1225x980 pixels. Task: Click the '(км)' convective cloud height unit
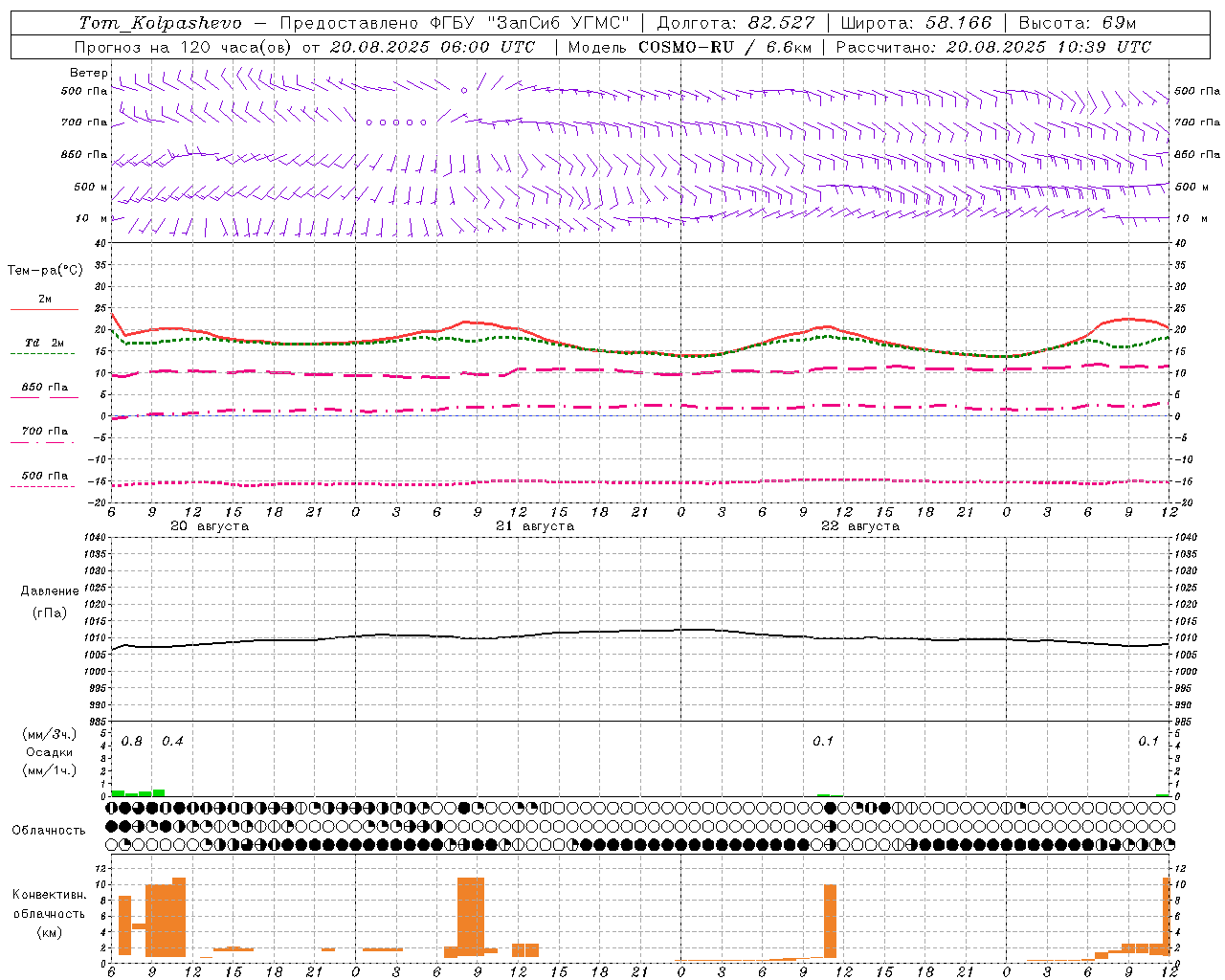point(49,932)
